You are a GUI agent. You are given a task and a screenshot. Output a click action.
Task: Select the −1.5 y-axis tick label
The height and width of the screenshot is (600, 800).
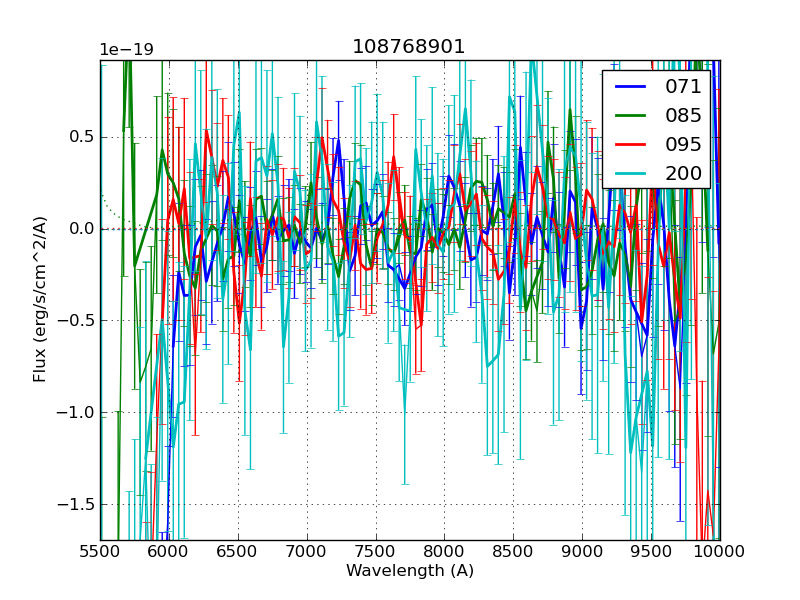click(x=74, y=505)
